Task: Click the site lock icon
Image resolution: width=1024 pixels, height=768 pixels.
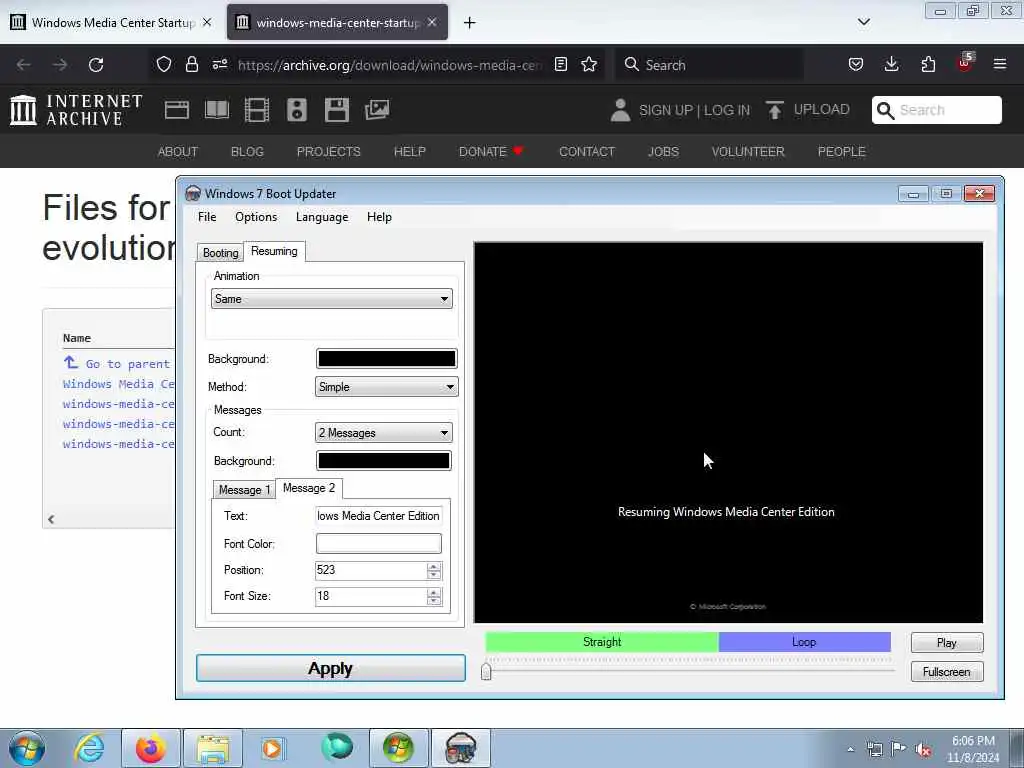Action: 191,65
